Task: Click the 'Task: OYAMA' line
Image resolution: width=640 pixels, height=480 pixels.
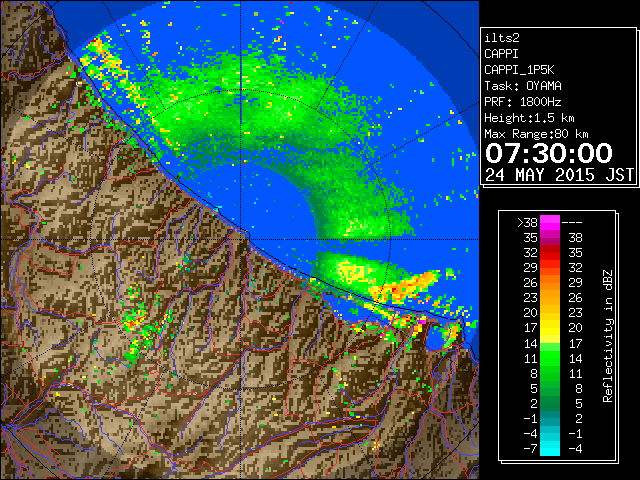Action: (x=523, y=86)
